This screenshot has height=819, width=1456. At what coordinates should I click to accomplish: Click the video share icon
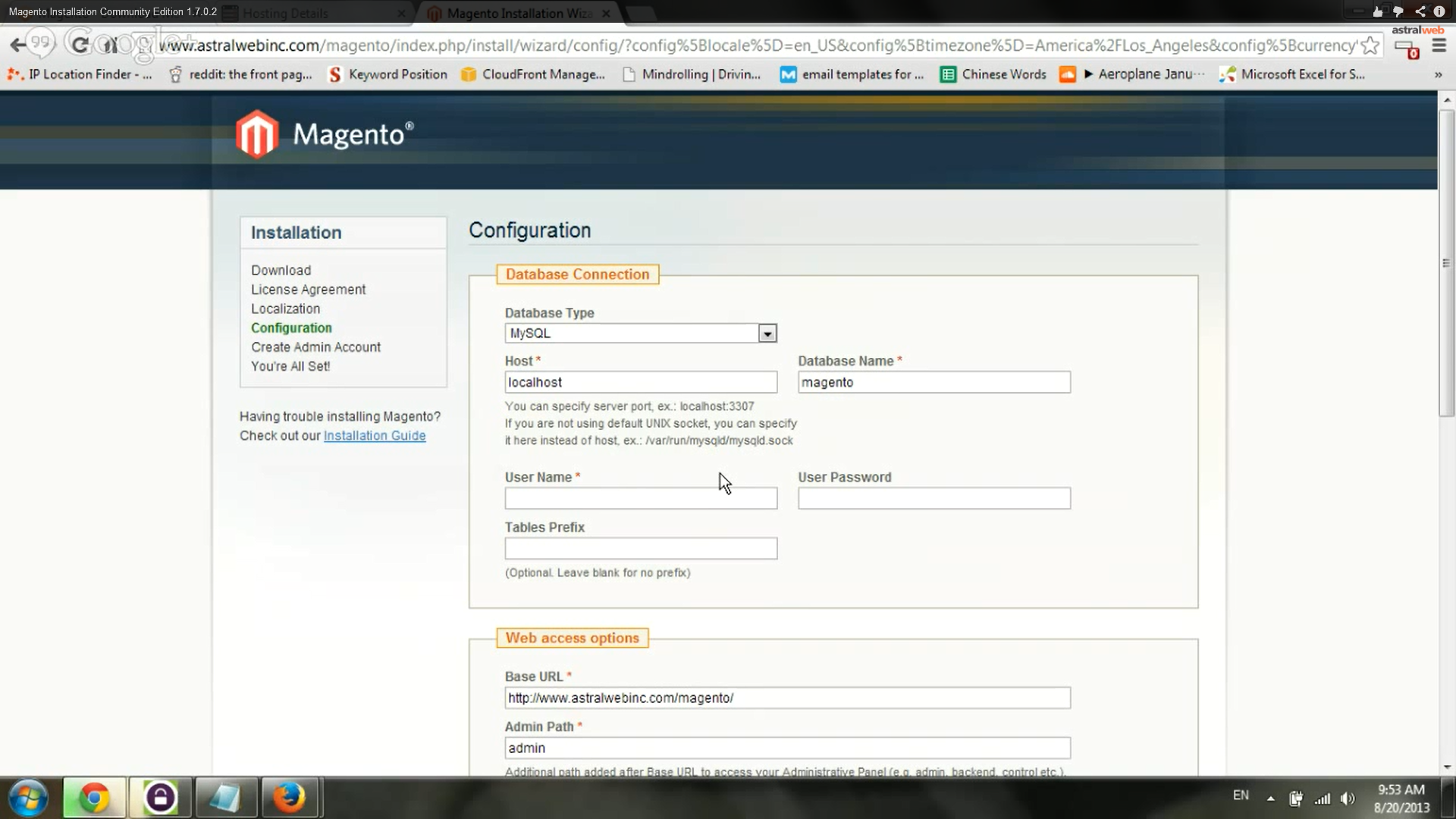(1420, 11)
